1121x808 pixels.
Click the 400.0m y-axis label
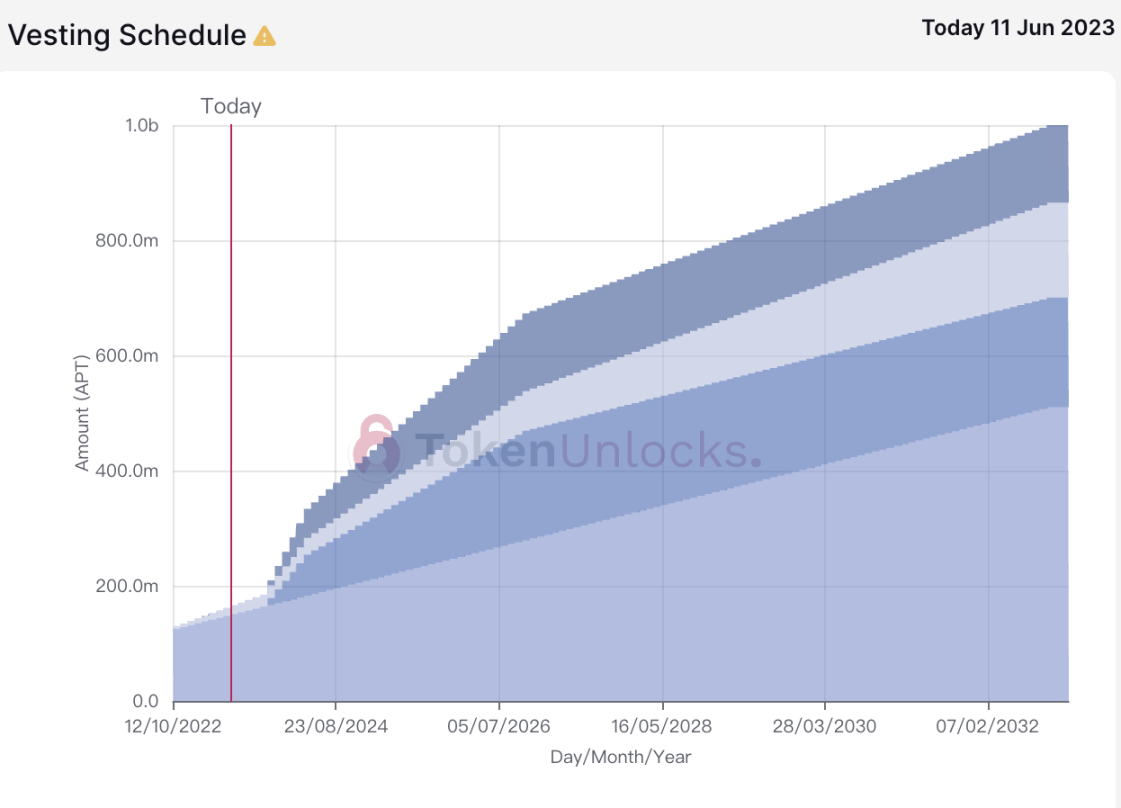pos(127,471)
